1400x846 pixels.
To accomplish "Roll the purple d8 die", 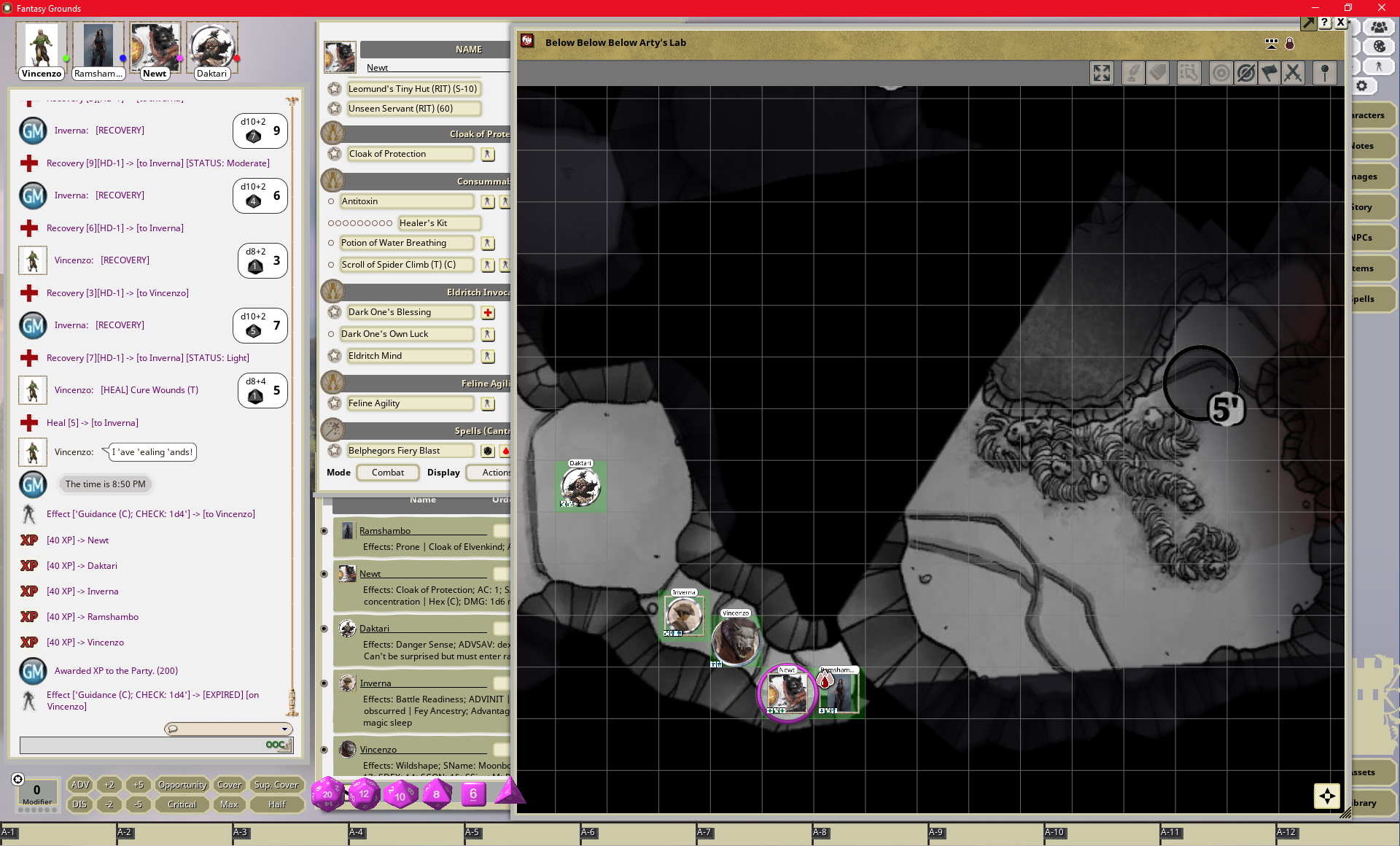I will coord(437,794).
